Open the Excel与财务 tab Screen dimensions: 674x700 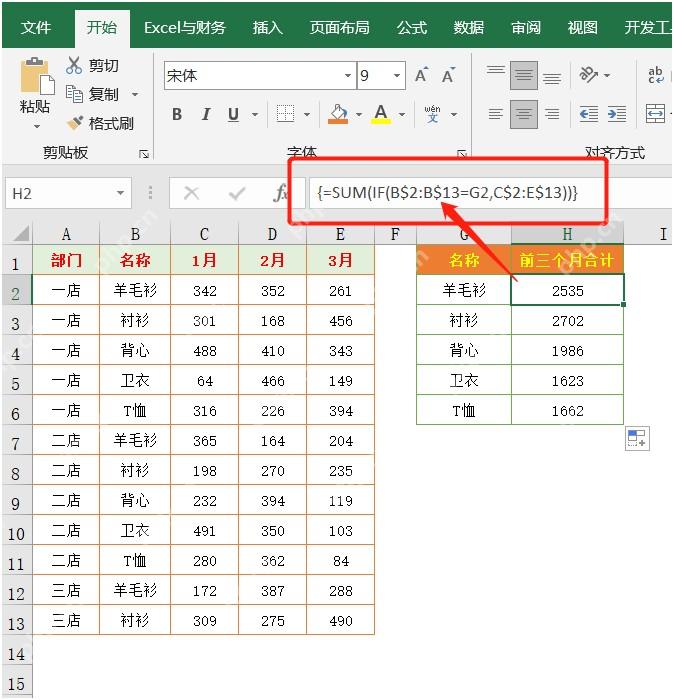185,28
